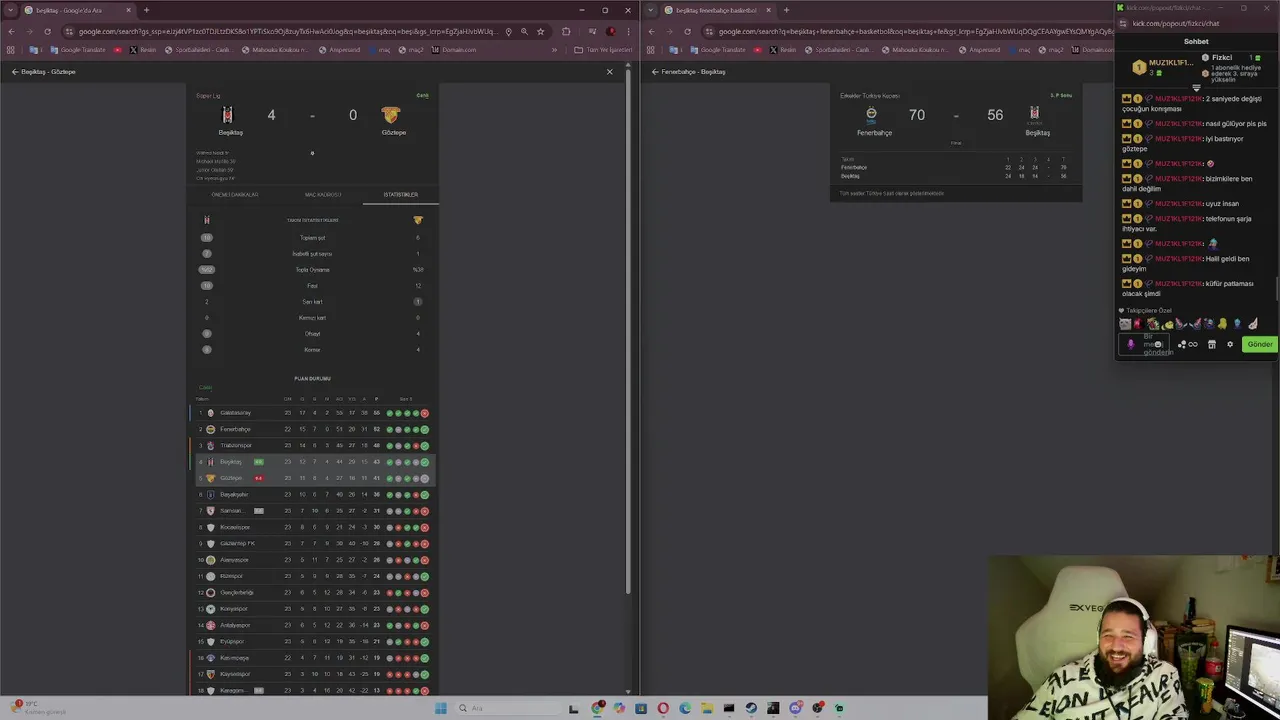Open Google Translate bookmark in right browser
The width and height of the screenshot is (1280, 720).
pos(719,50)
